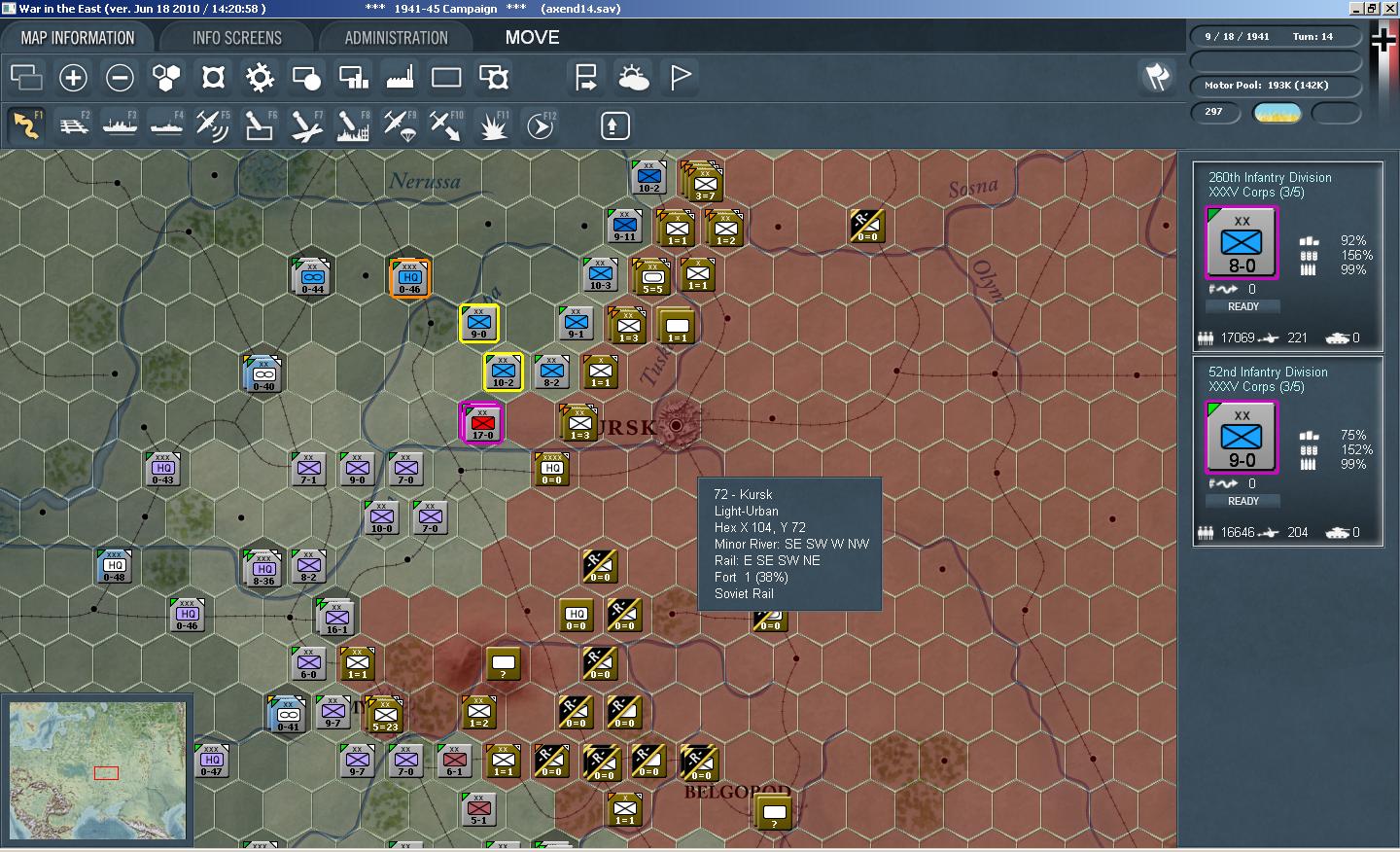Select the purple 7-1 infantry counter
Image resolution: width=1400 pixels, height=852 pixels.
click(x=308, y=470)
